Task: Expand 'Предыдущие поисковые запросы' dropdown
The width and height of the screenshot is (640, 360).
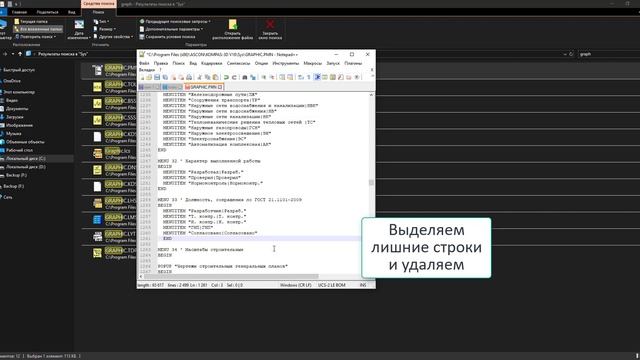Action: pos(175,21)
